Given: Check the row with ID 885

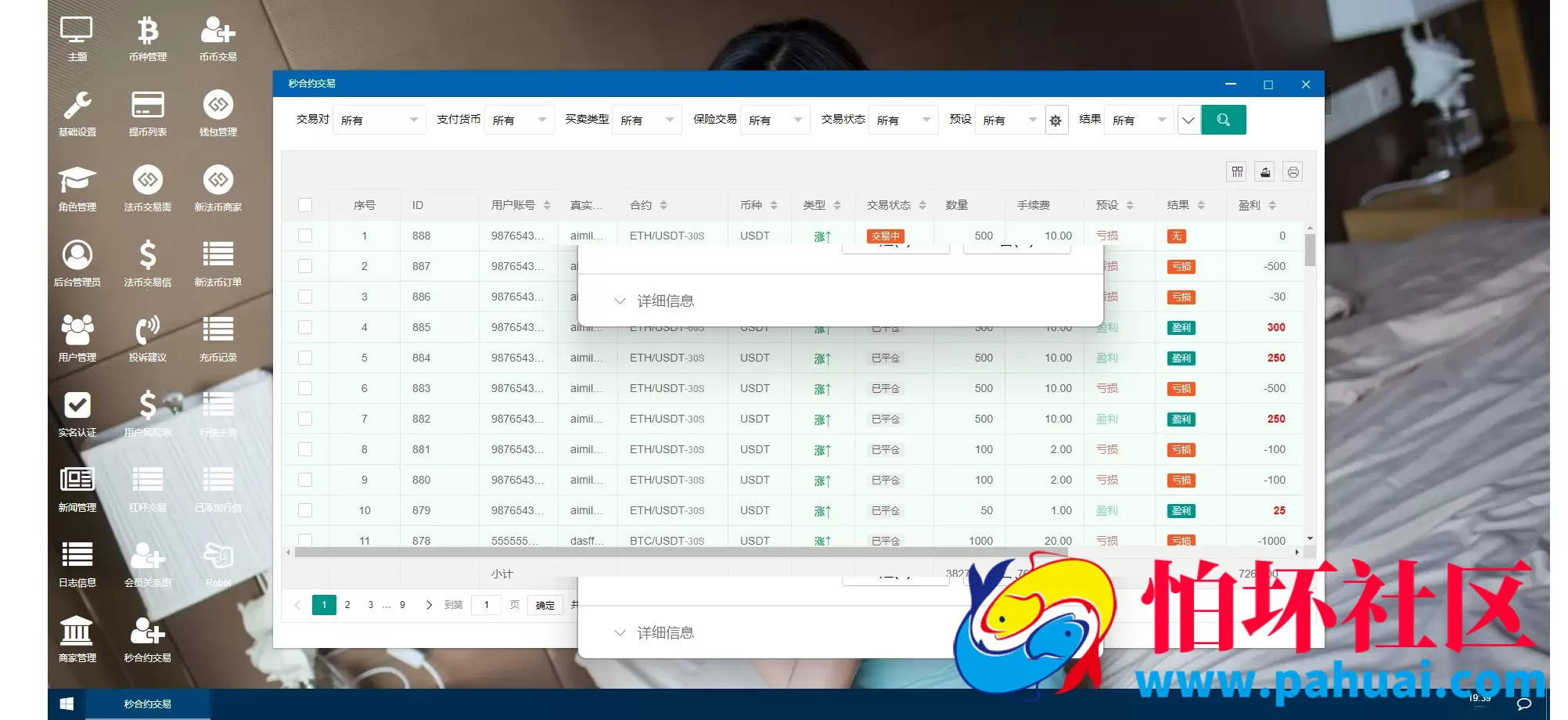Looking at the screenshot, I should 305,327.
